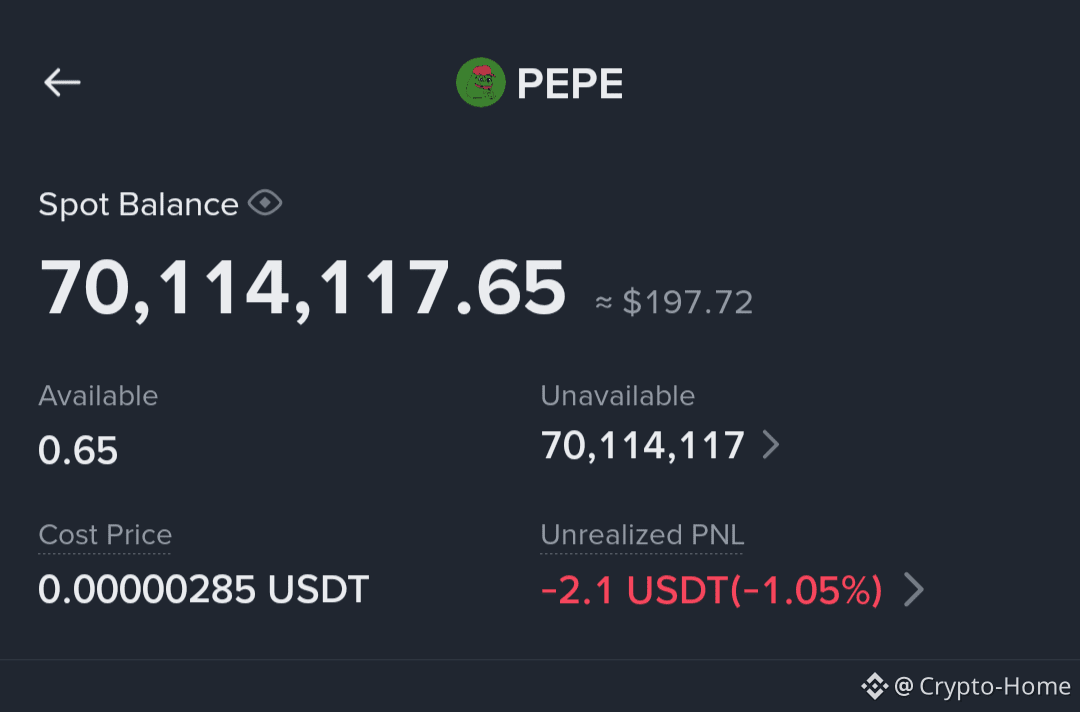
Task: Click the Spot Balance label
Action: click(x=138, y=205)
